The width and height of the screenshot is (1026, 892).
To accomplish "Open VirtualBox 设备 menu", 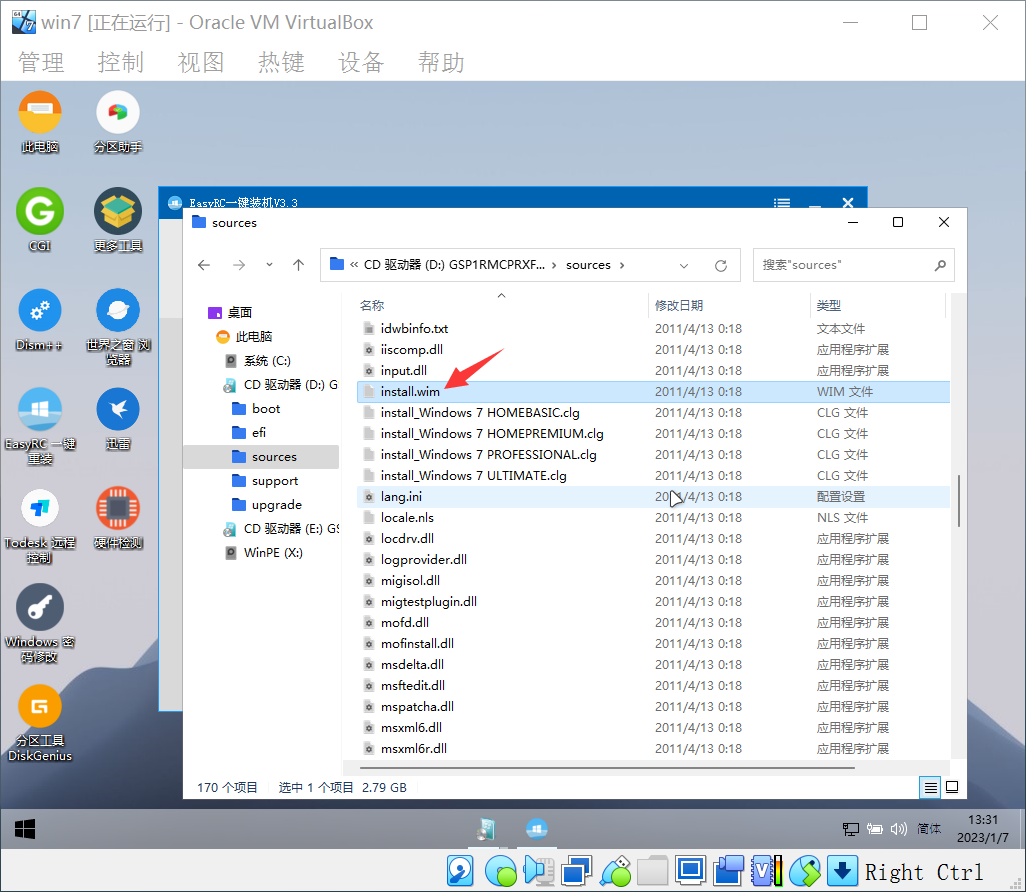I will pyautogui.click(x=361, y=62).
